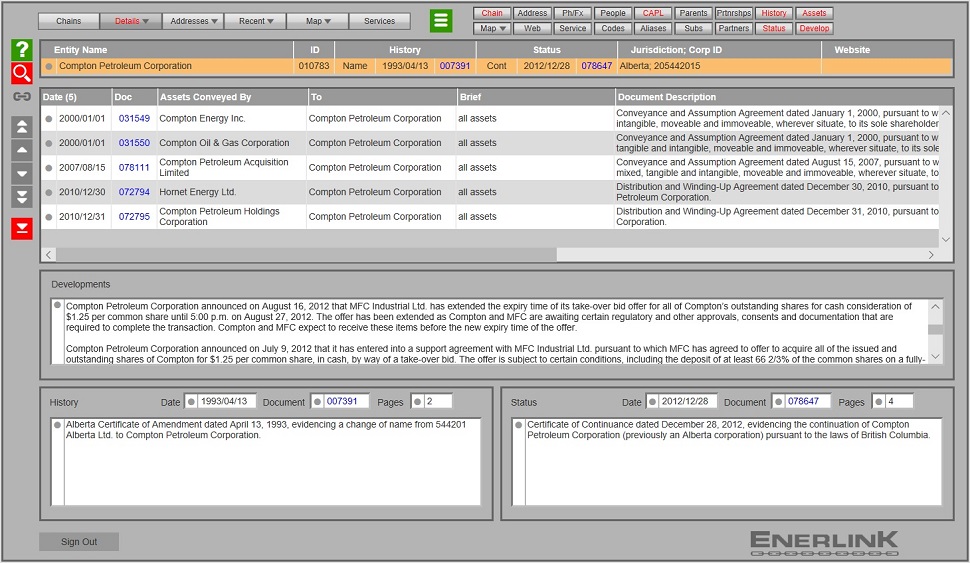Viewport: 970px width, 563px height.
Task: Open the Web button
Action: [x=533, y=28]
